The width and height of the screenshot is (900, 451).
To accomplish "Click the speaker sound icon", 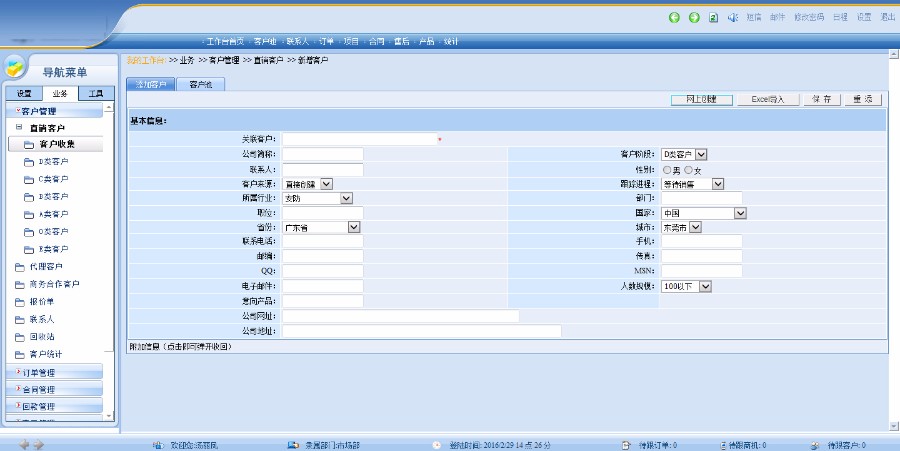I will point(732,17).
